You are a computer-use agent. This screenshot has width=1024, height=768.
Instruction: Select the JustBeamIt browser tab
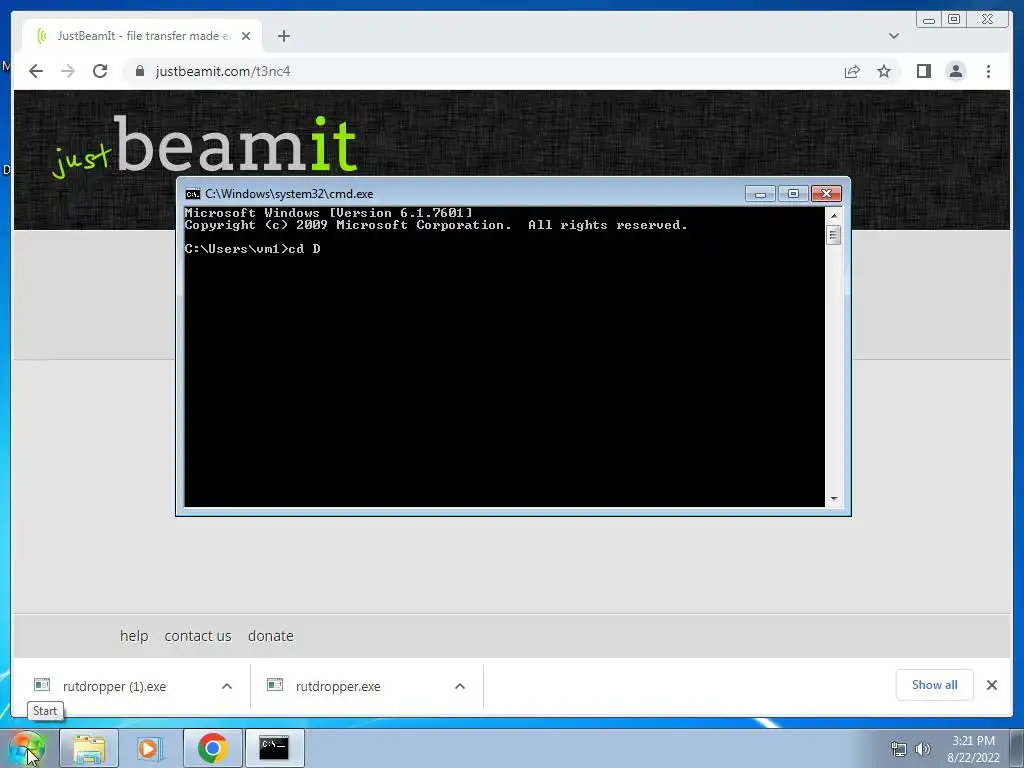(x=142, y=36)
